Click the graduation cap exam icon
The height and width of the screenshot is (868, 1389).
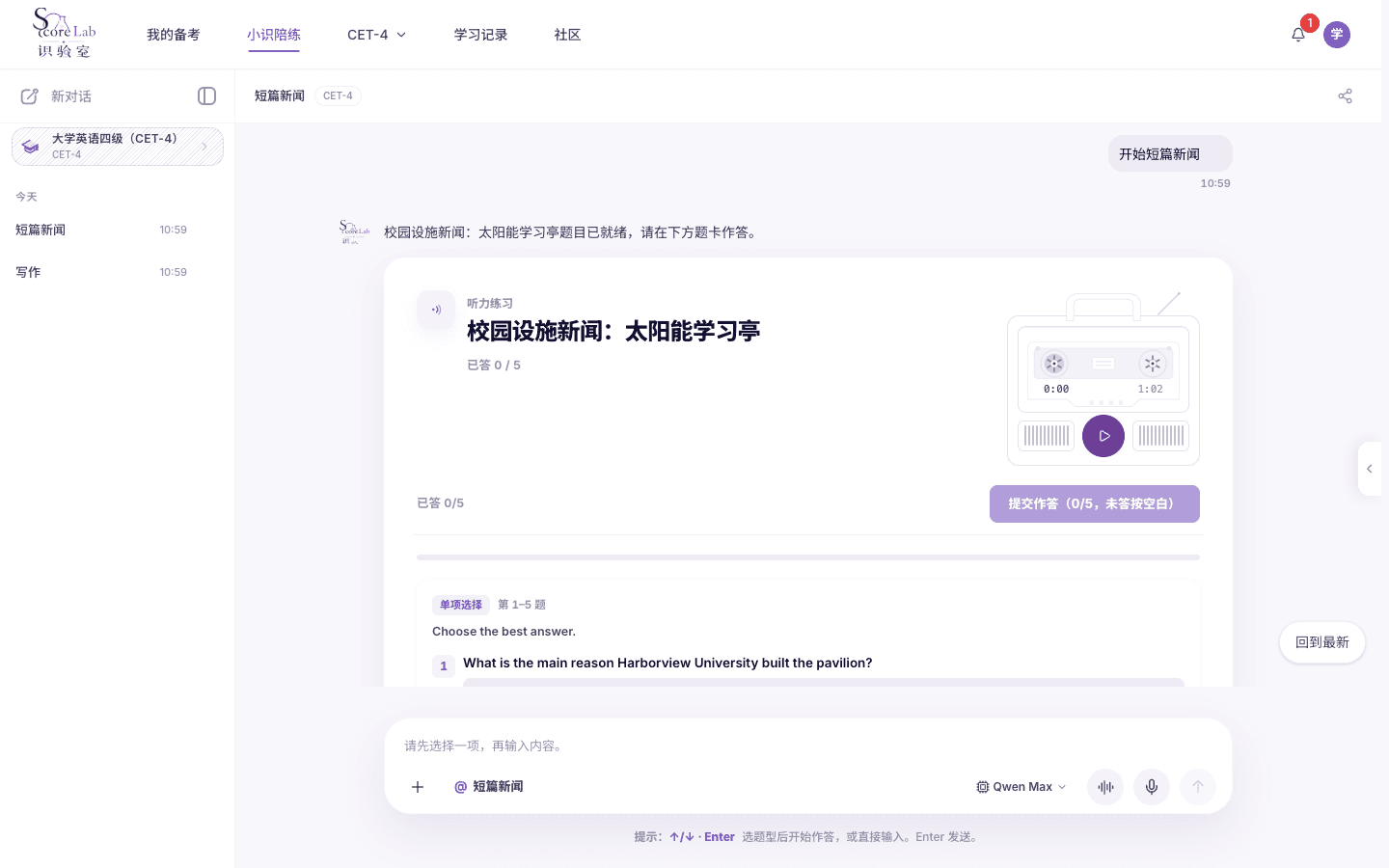tap(31, 147)
